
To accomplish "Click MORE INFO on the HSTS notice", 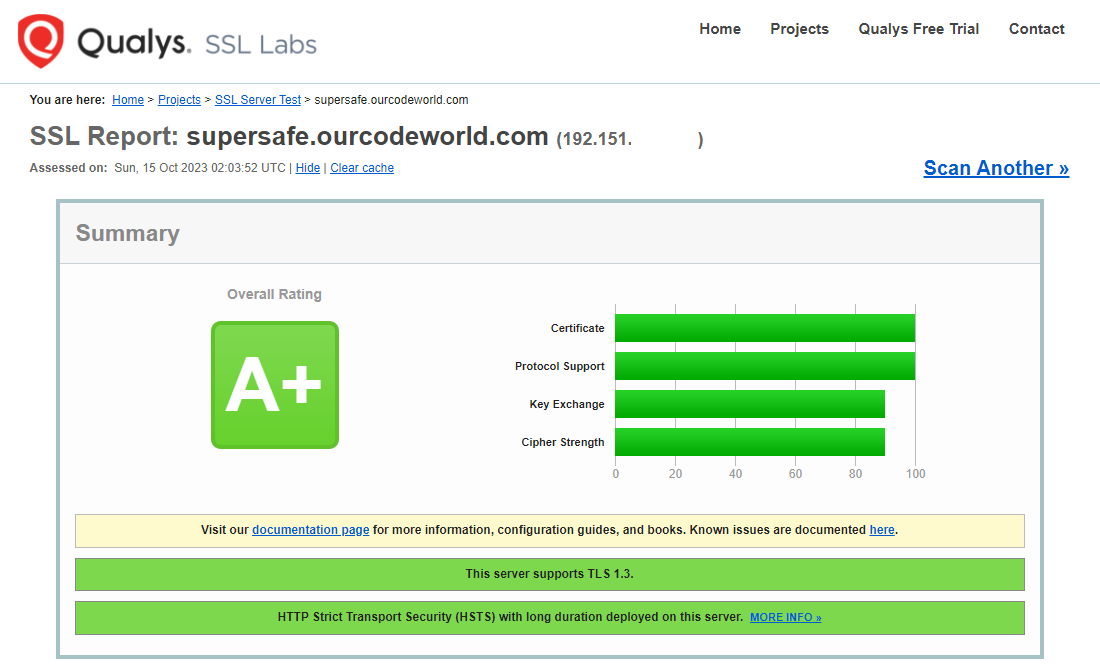I will tap(785, 617).
